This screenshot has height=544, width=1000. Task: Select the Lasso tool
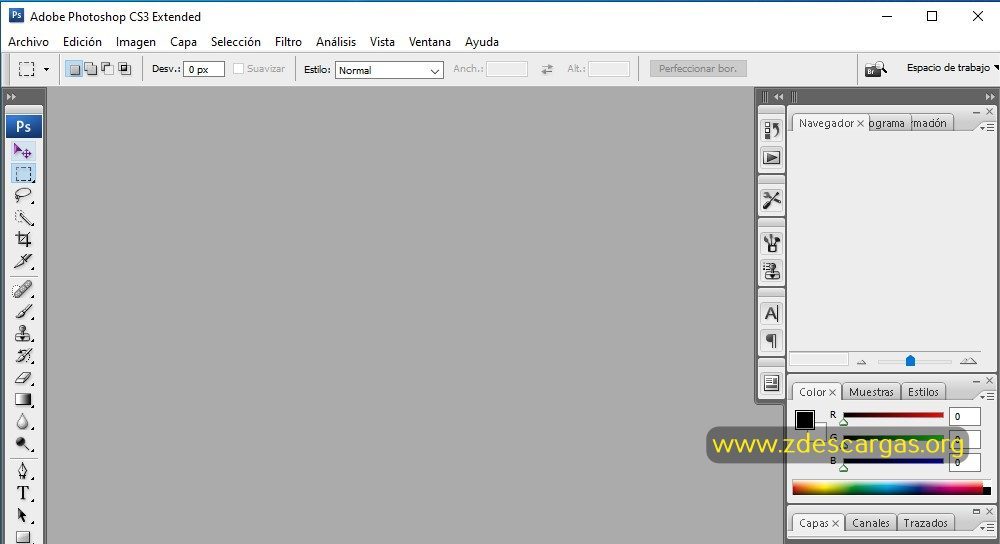pos(23,195)
